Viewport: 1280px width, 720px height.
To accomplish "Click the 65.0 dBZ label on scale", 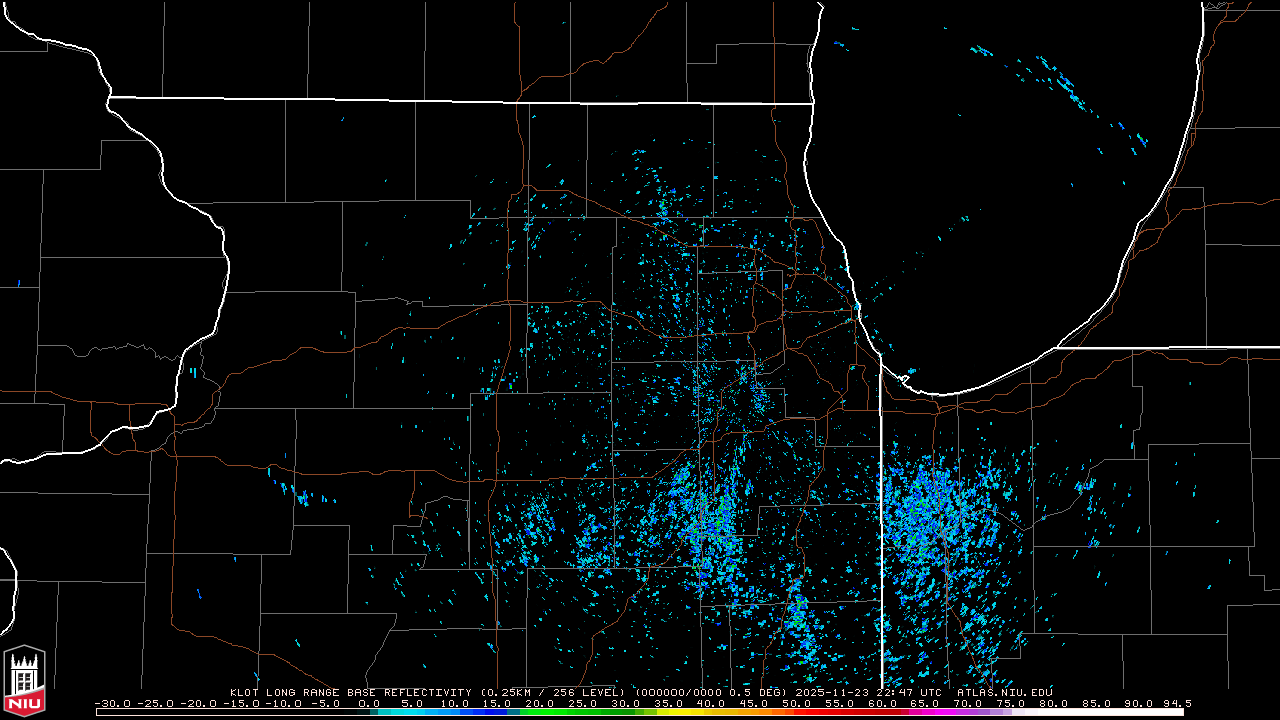I will coord(924,704).
